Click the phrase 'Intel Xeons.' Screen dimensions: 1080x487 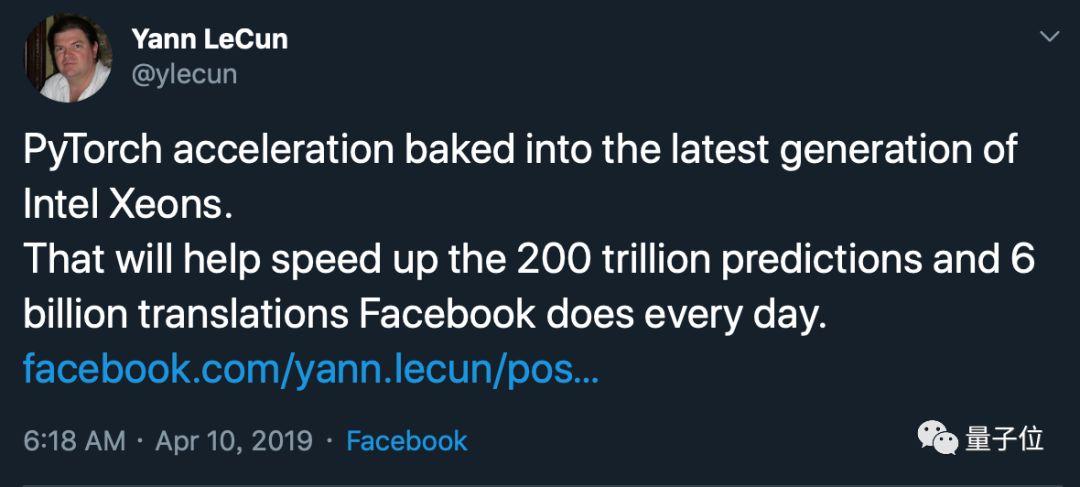coord(127,204)
